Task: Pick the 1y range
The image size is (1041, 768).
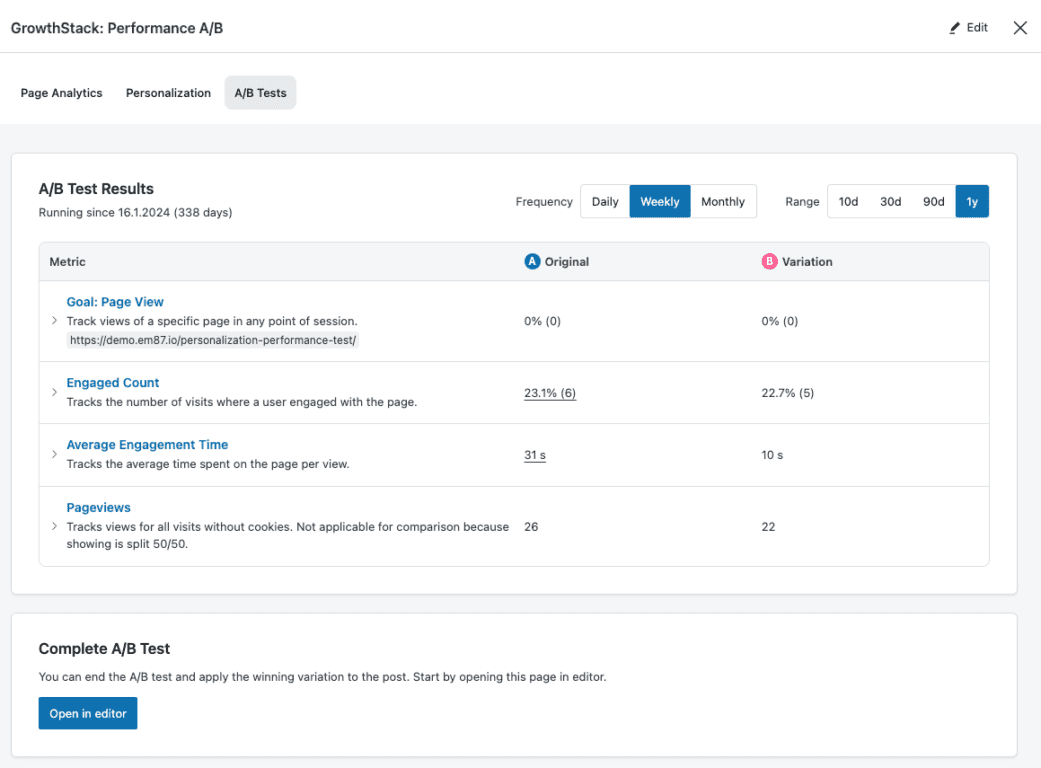Action: 971,201
